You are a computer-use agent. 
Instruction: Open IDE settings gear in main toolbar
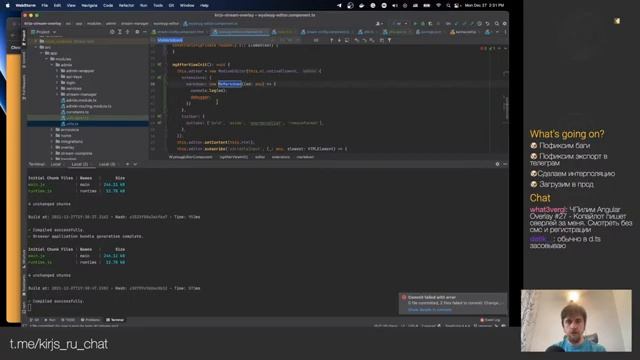coord(504,24)
